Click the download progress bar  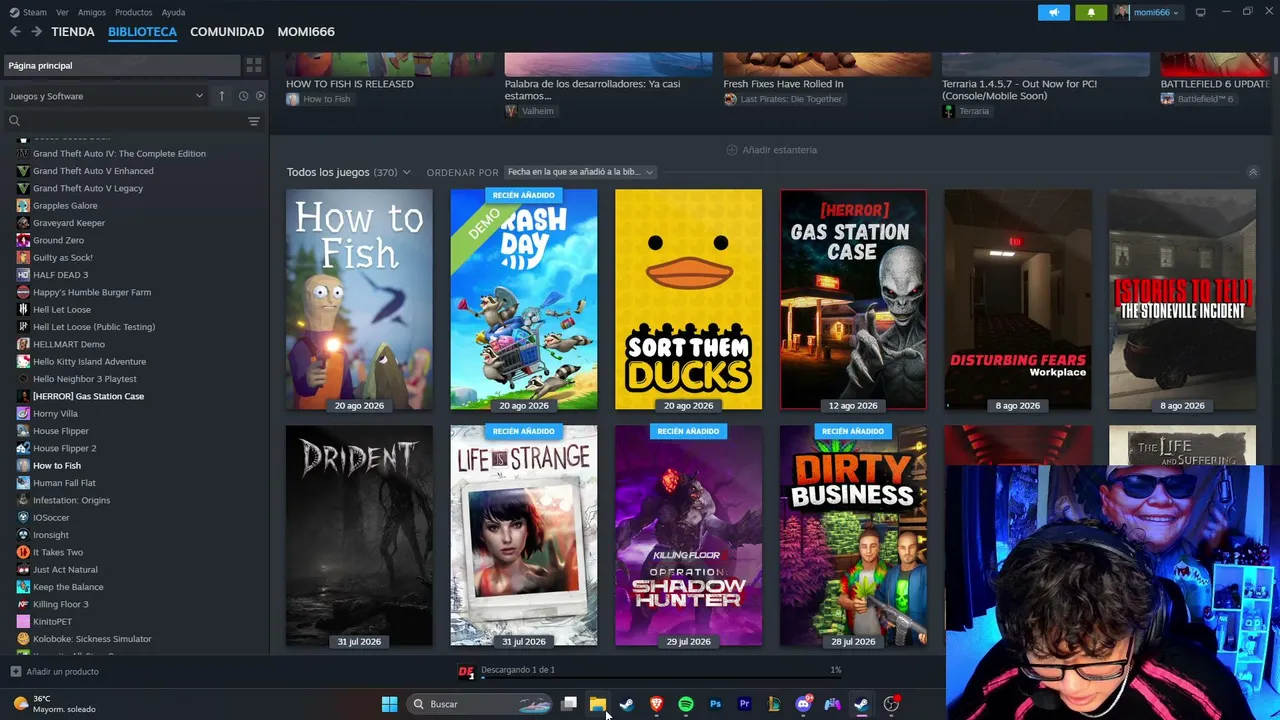point(661,677)
